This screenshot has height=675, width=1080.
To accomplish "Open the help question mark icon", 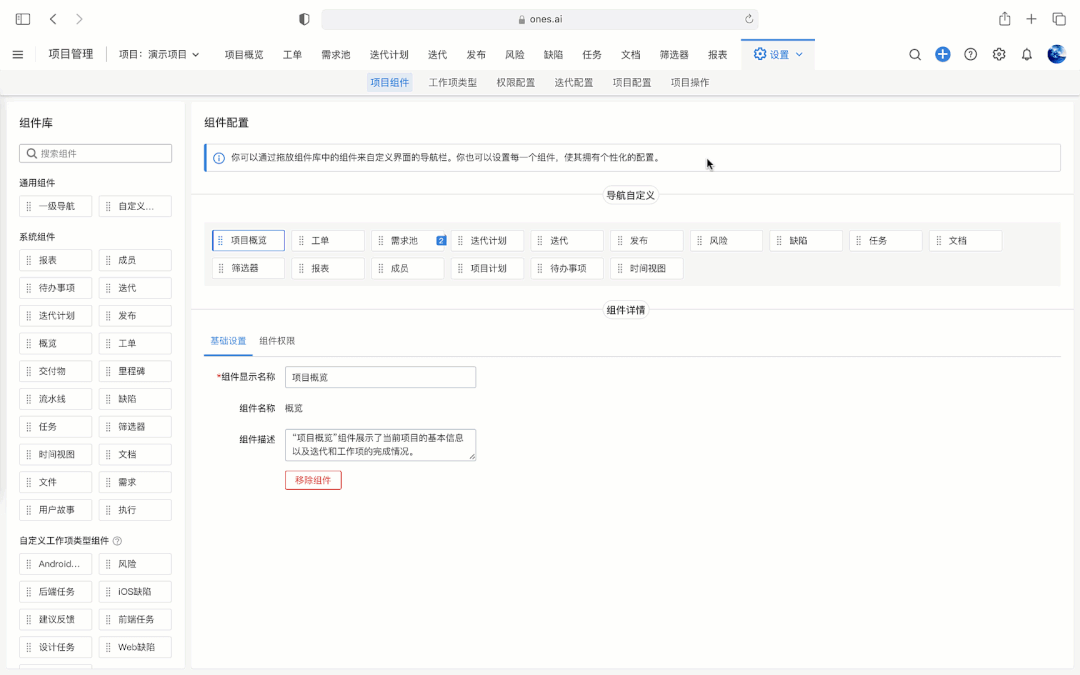I will pyautogui.click(x=971, y=55).
